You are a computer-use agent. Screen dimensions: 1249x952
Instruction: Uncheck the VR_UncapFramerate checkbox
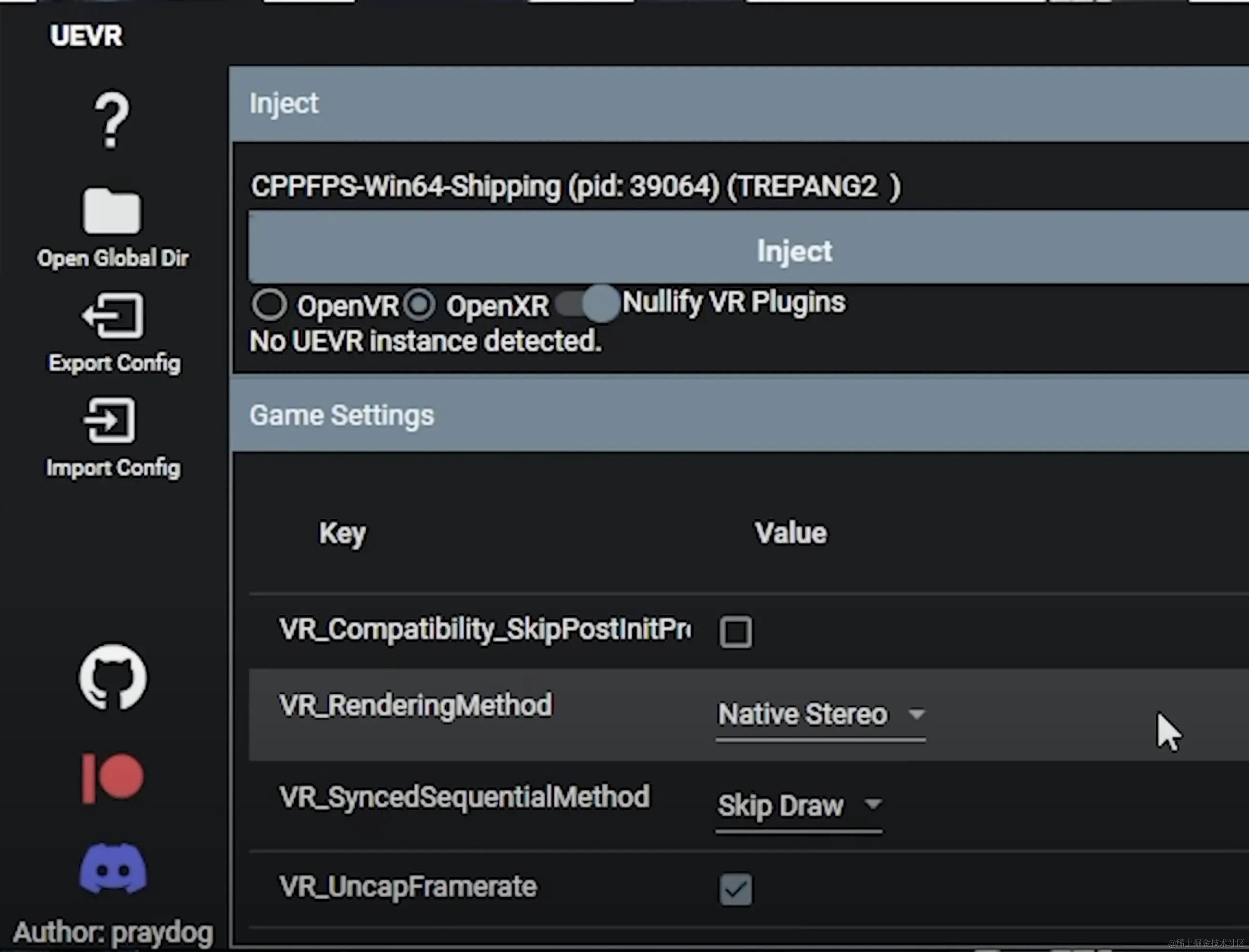[736, 889]
